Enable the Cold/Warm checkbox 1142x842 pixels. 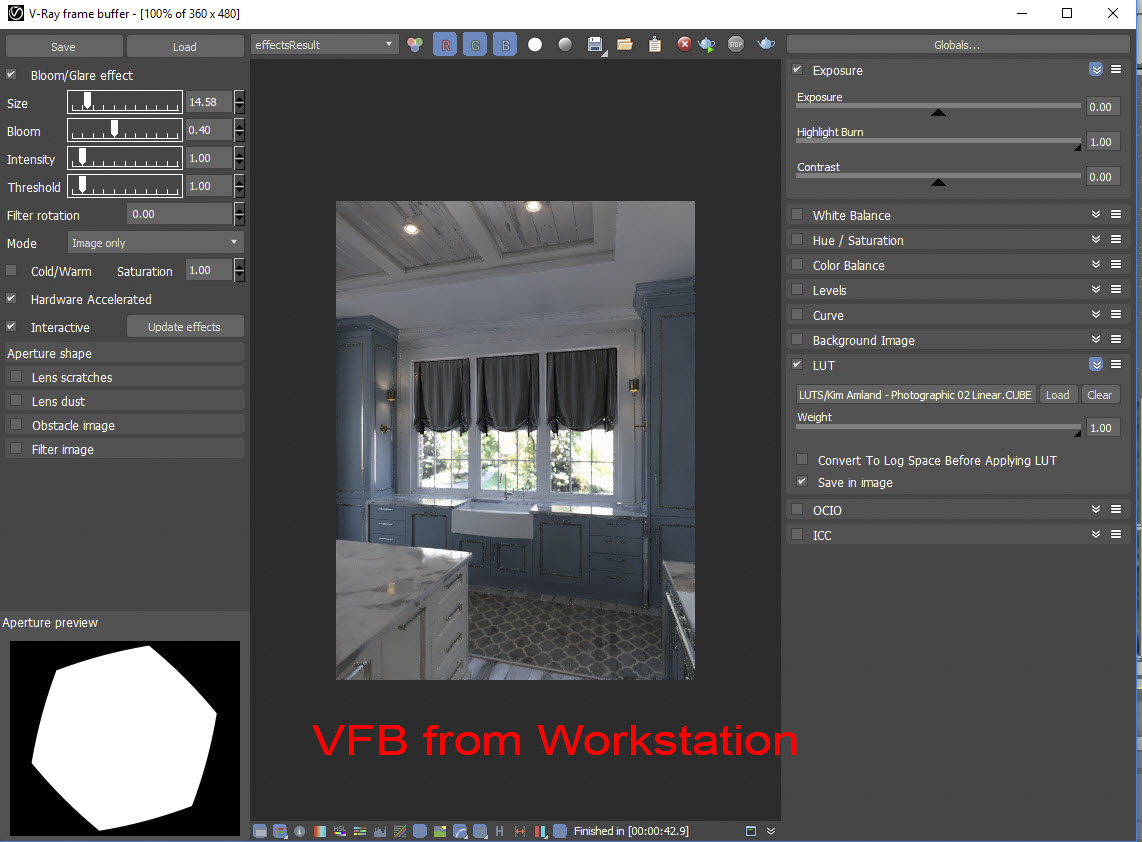pyautogui.click(x=12, y=270)
